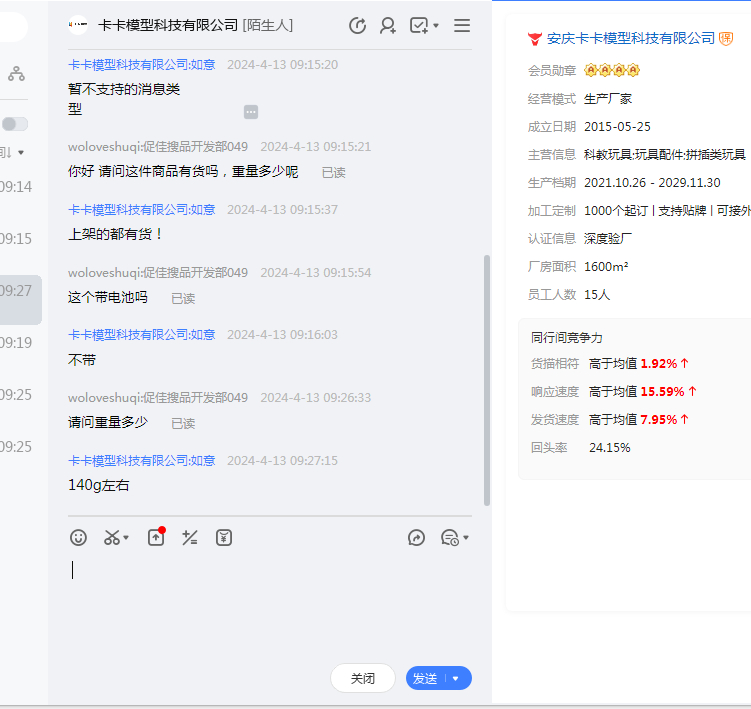Open the calculator icon in chat toolbar

pyautogui.click(x=190, y=538)
